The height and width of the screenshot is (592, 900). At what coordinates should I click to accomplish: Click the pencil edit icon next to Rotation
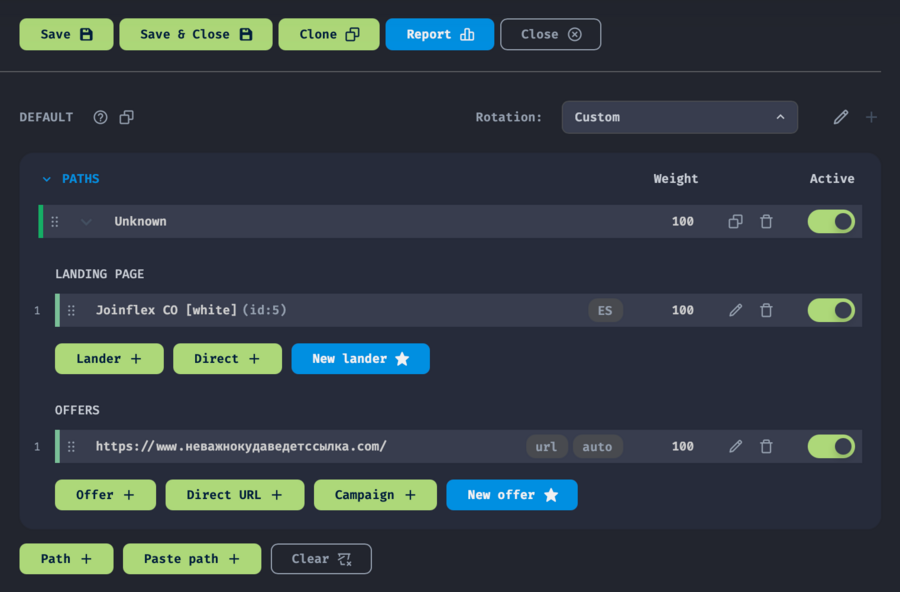tap(841, 117)
